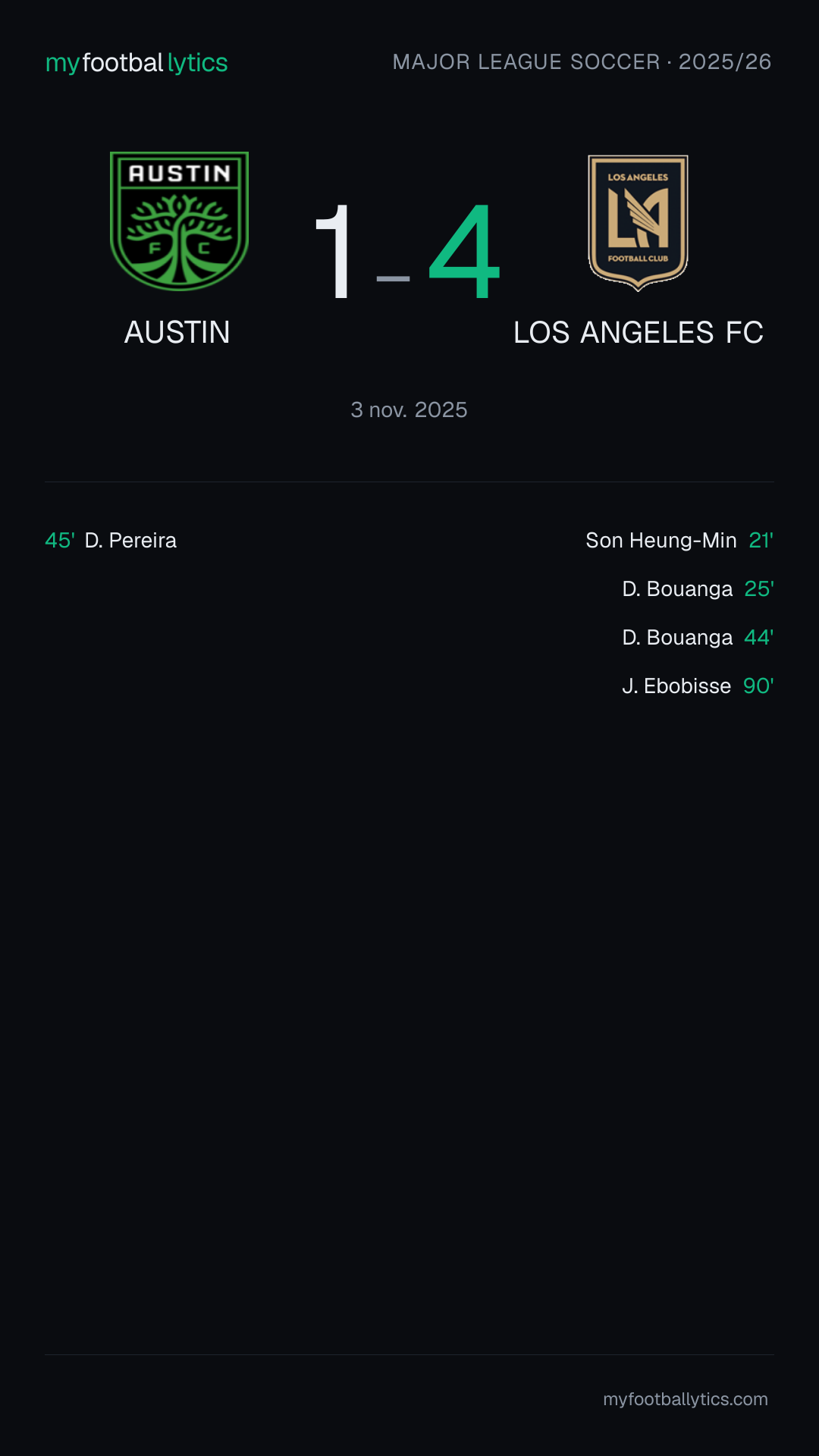819x1456 pixels.
Task: Click the 44' goal minute
Action: point(759,637)
